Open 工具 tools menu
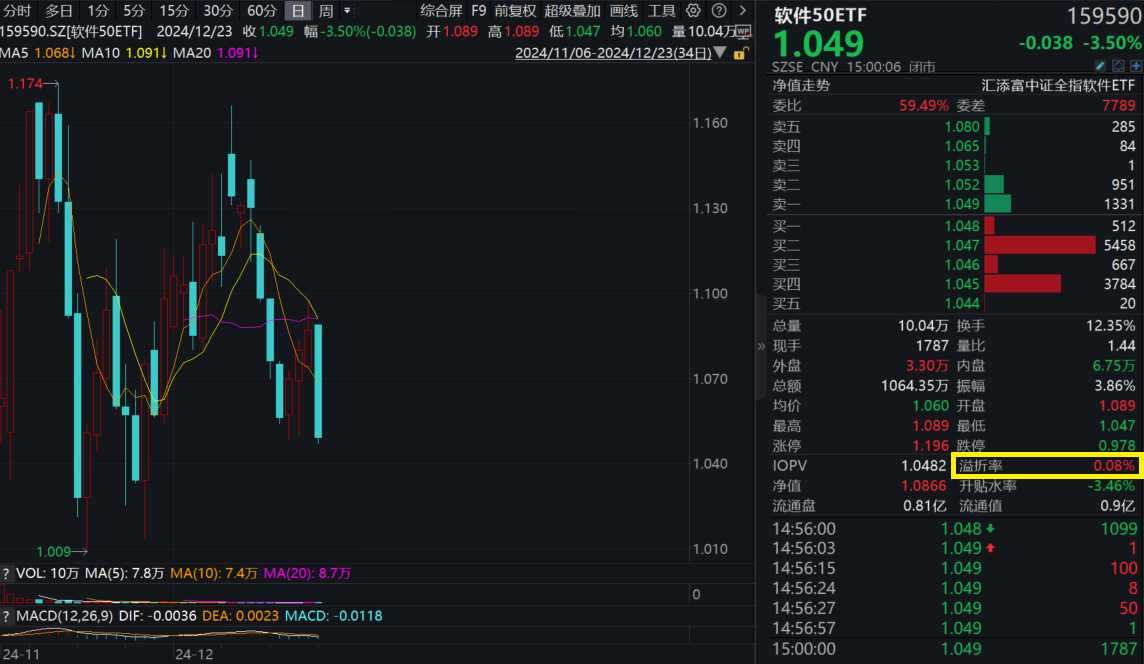This screenshot has width=1144, height=664. pyautogui.click(x=662, y=11)
